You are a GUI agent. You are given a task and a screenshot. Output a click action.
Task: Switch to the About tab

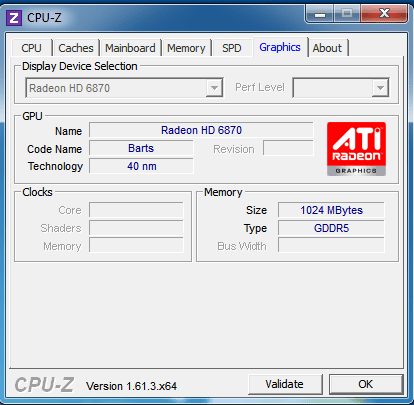pos(328,48)
